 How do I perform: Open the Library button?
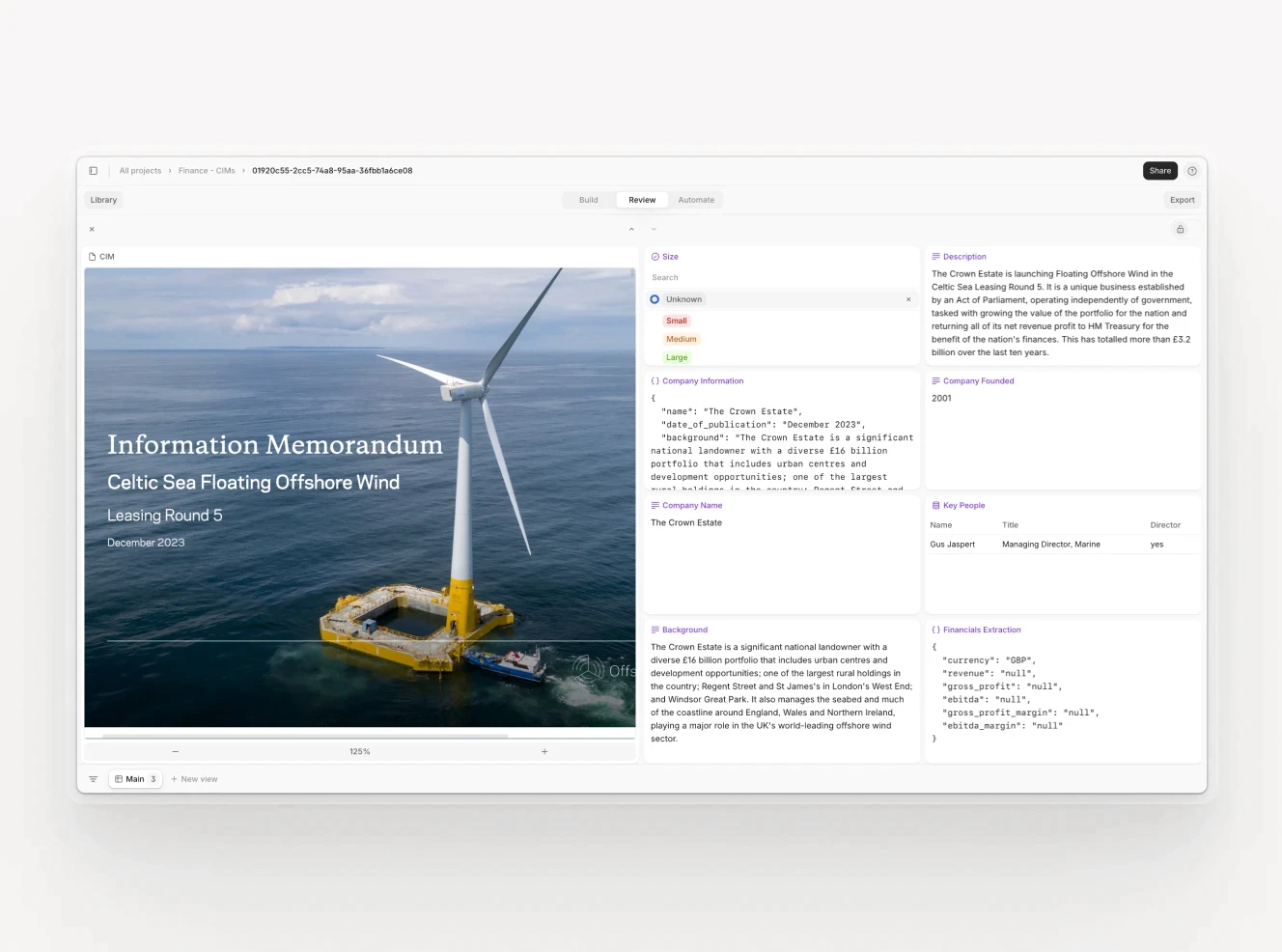pos(103,200)
